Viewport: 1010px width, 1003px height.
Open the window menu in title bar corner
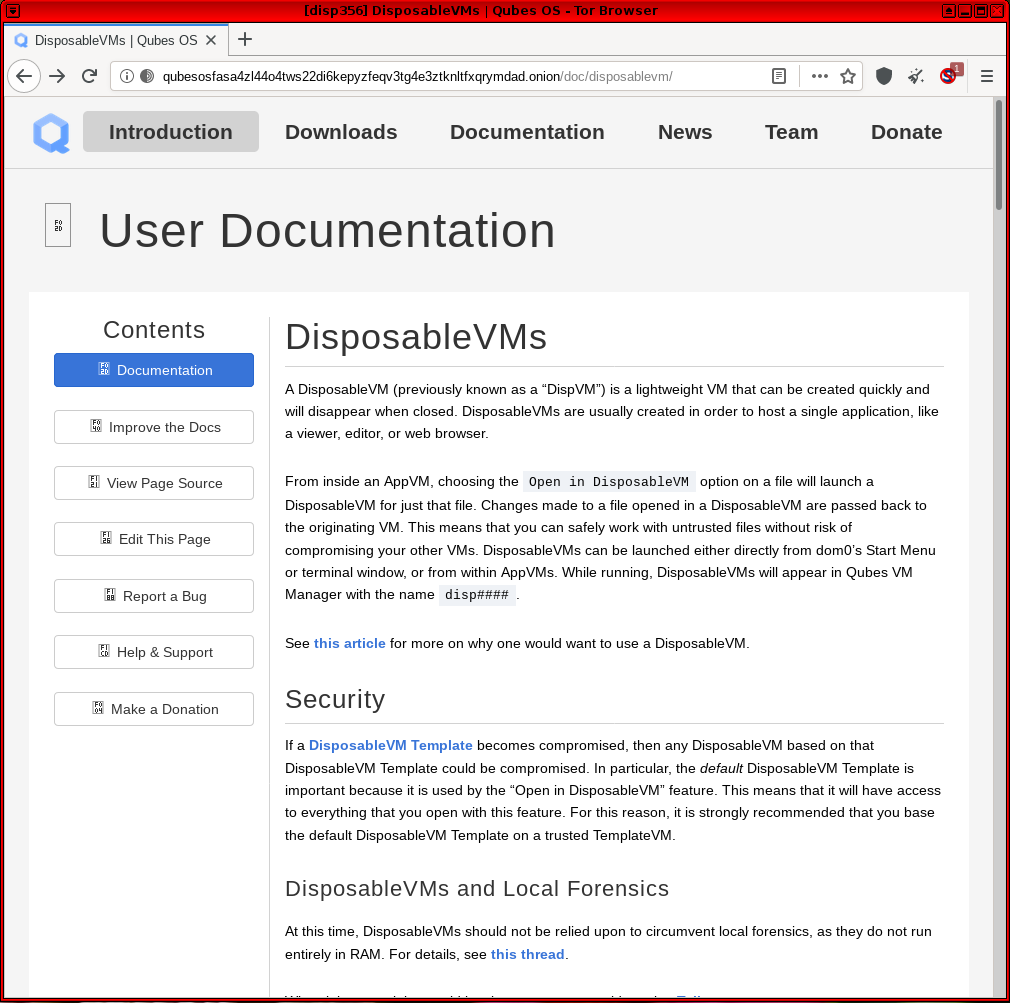point(13,10)
